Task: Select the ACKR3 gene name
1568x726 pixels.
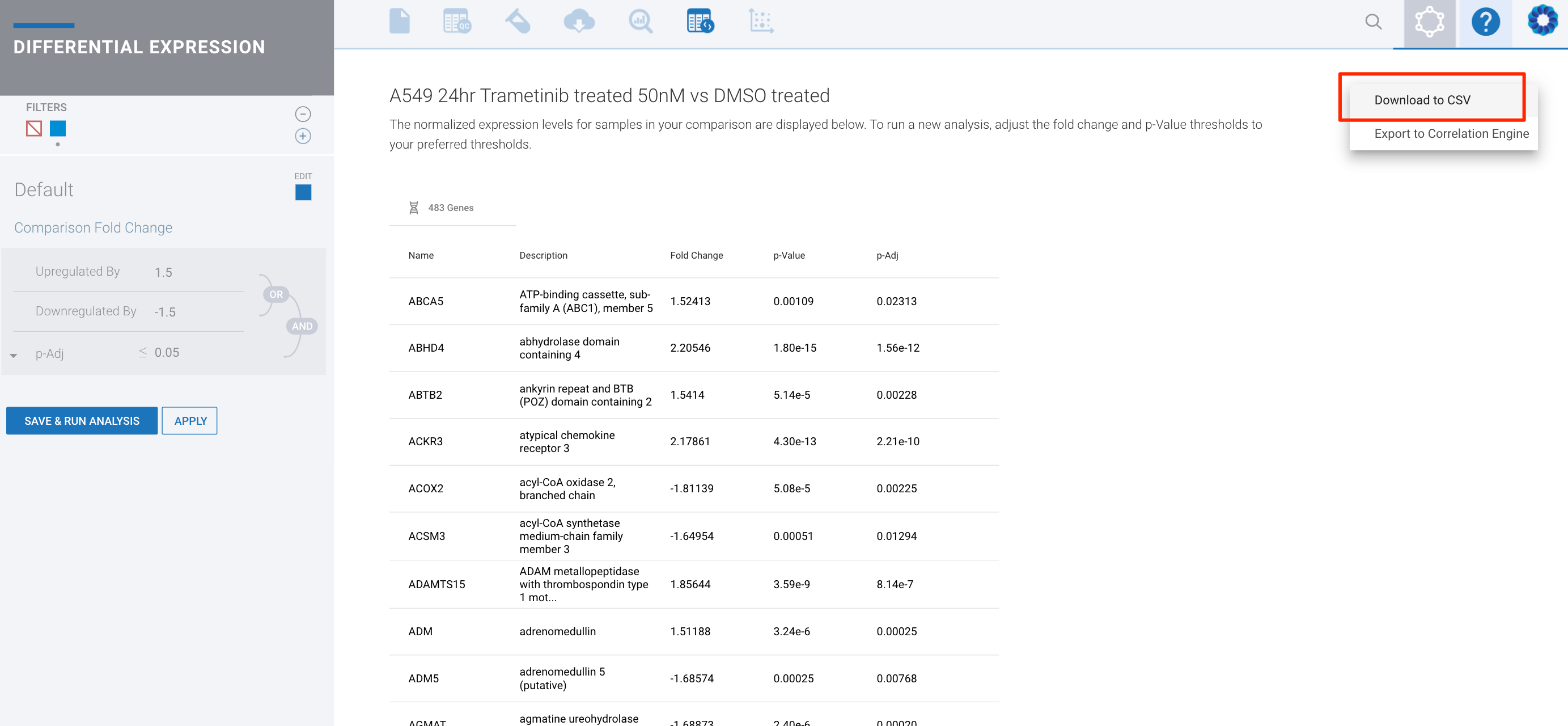Action: [426, 441]
